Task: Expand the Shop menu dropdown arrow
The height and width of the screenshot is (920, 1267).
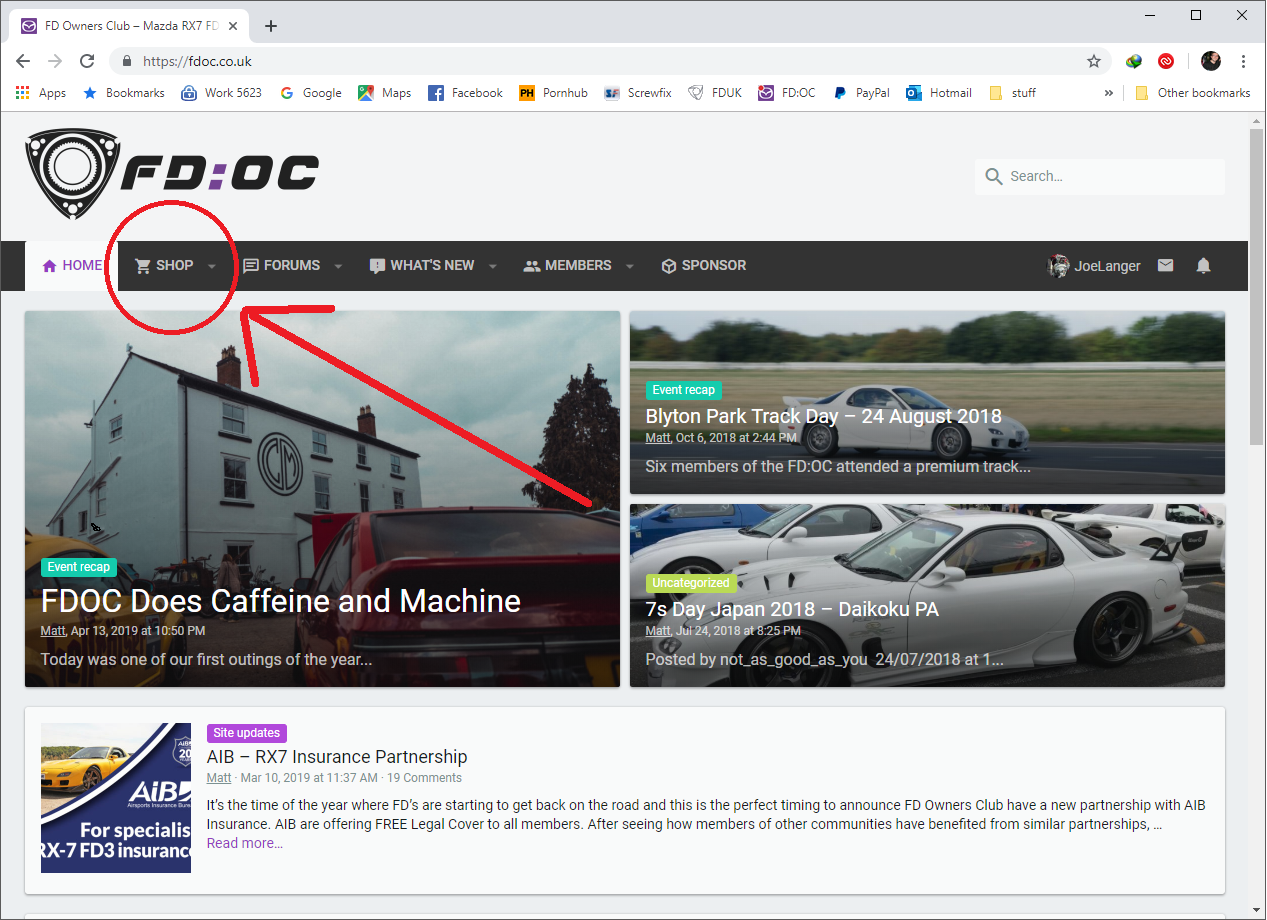Action: (x=212, y=266)
